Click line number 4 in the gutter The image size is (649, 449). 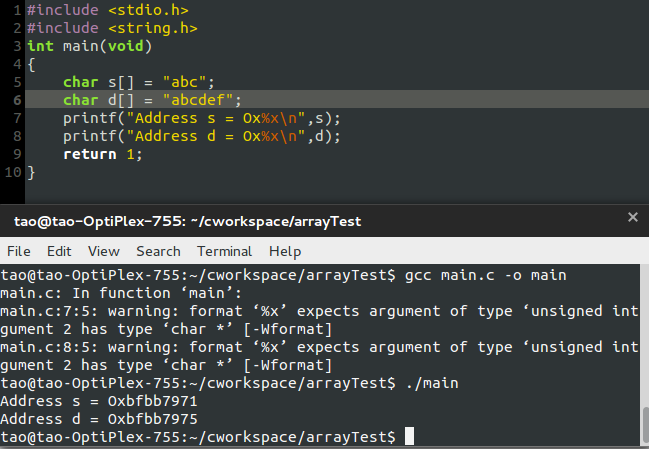(17, 64)
